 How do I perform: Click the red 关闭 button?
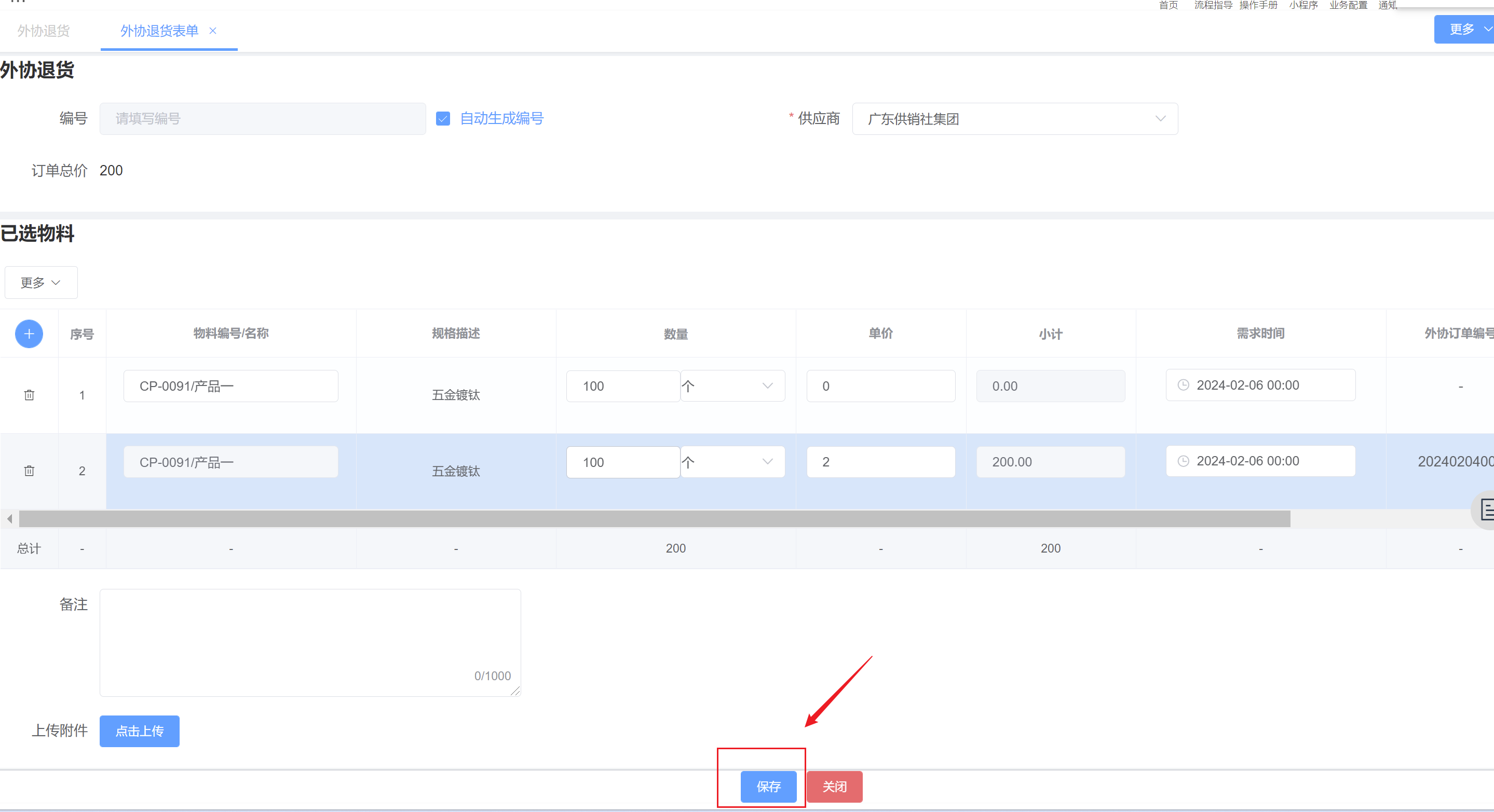click(834, 787)
